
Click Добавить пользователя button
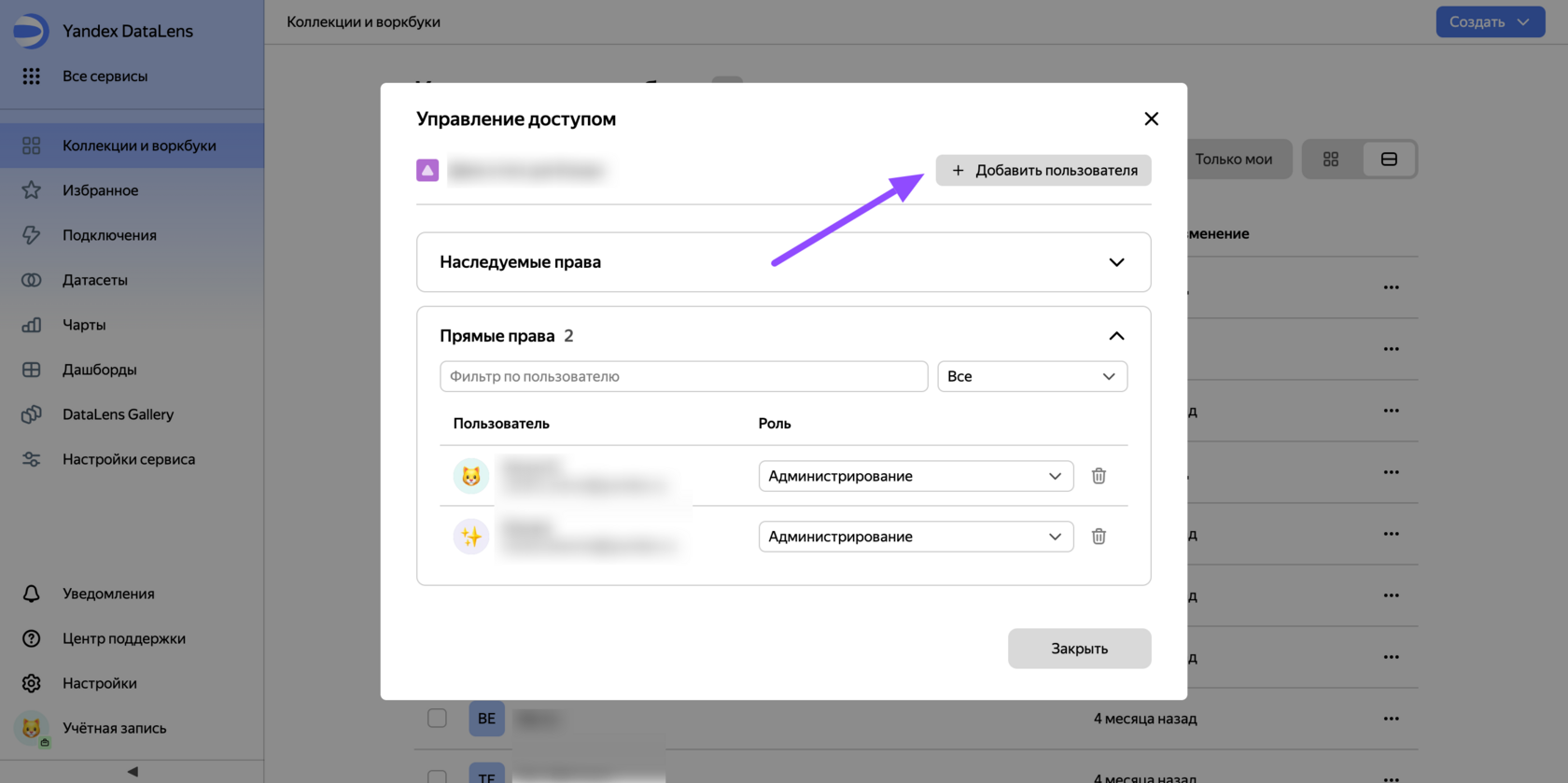(x=1043, y=171)
